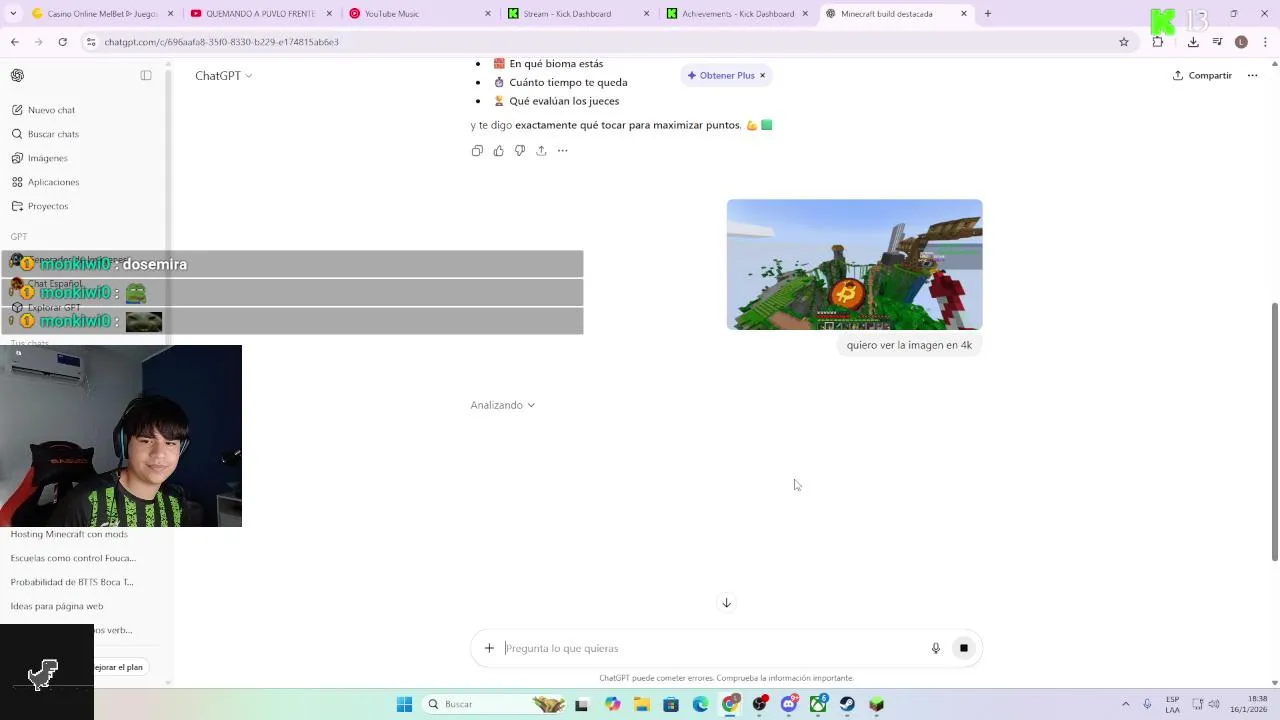Collapse the sidebar with the panel icon

[146, 75]
